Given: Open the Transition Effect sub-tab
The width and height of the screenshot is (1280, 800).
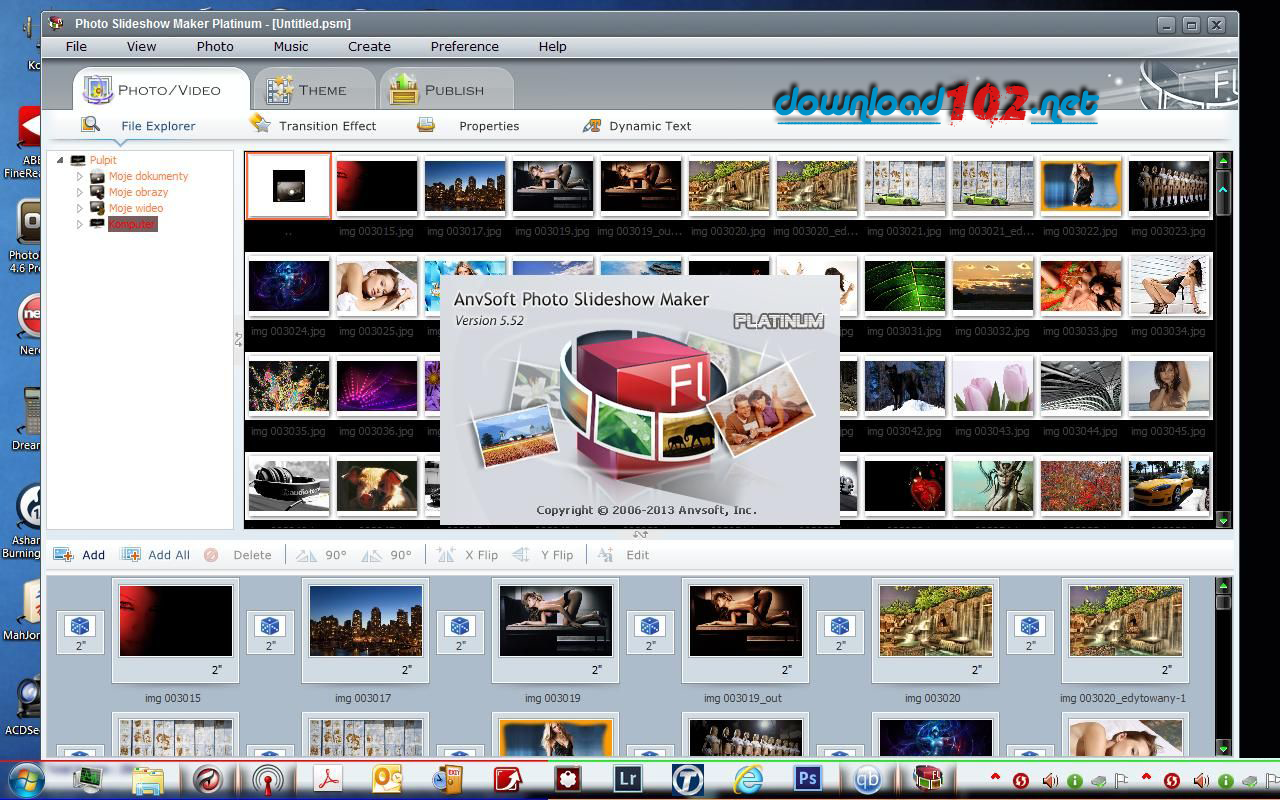Looking at the screenshot, I should coord(313,125).
